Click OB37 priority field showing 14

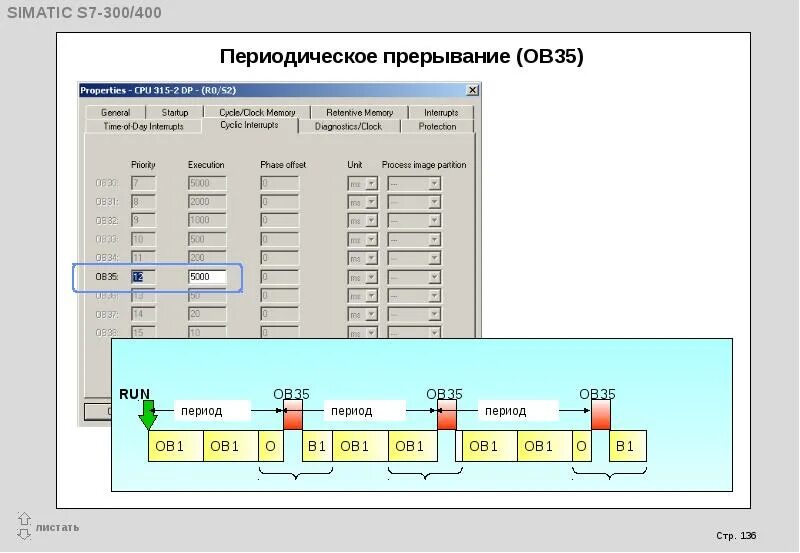tap(143, 314)
